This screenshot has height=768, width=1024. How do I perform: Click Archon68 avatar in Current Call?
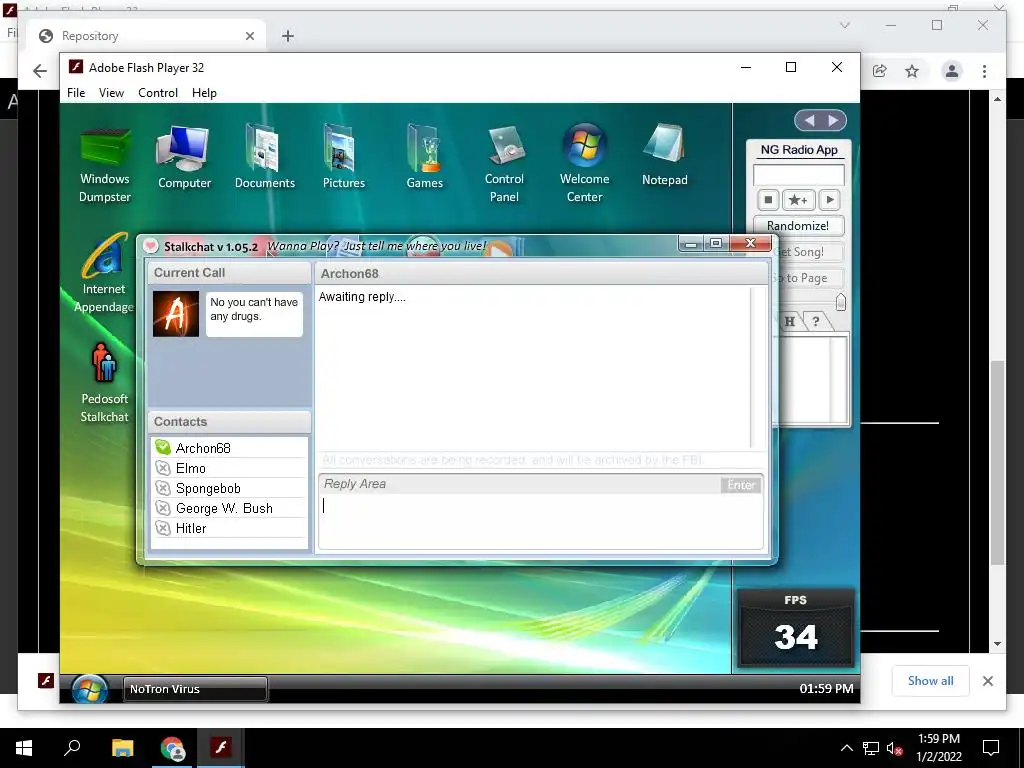coord(176,314)
